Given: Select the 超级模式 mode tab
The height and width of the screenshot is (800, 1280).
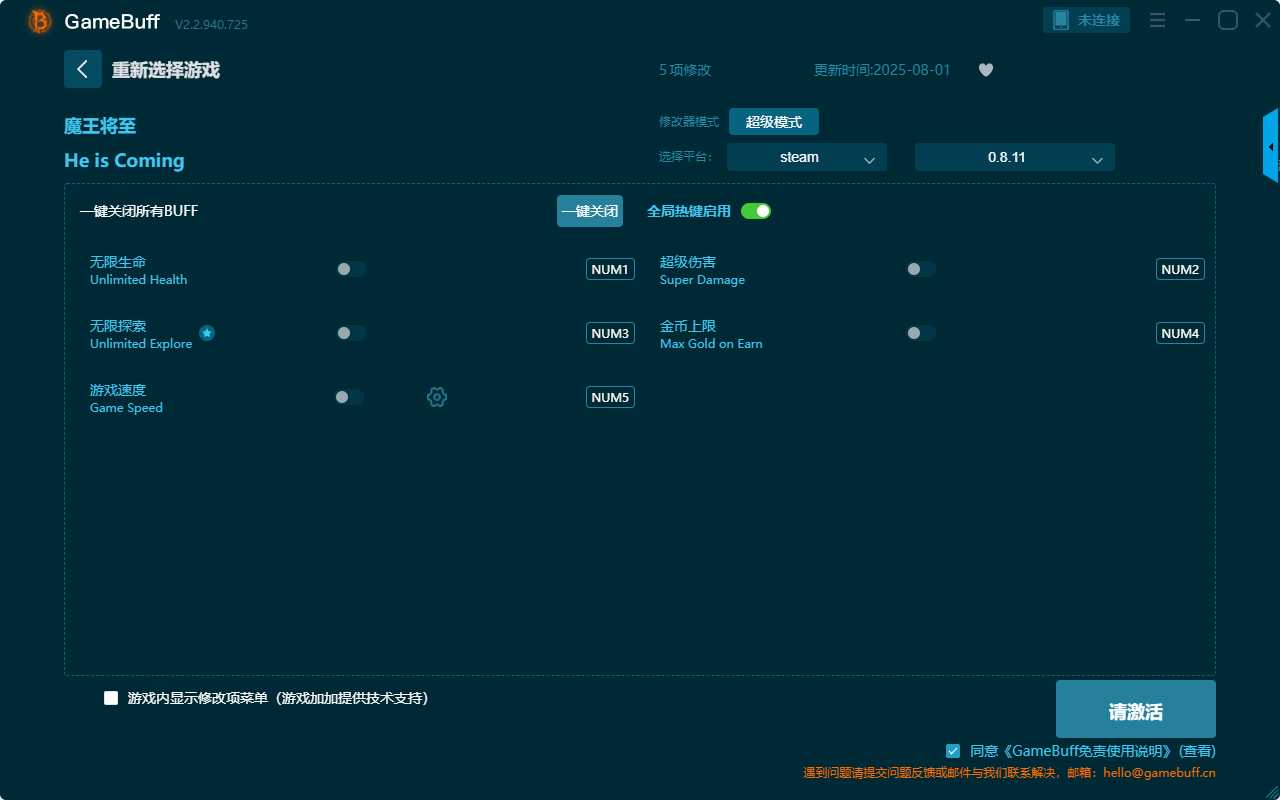Looking at the screenshot, I should point(773,122).
